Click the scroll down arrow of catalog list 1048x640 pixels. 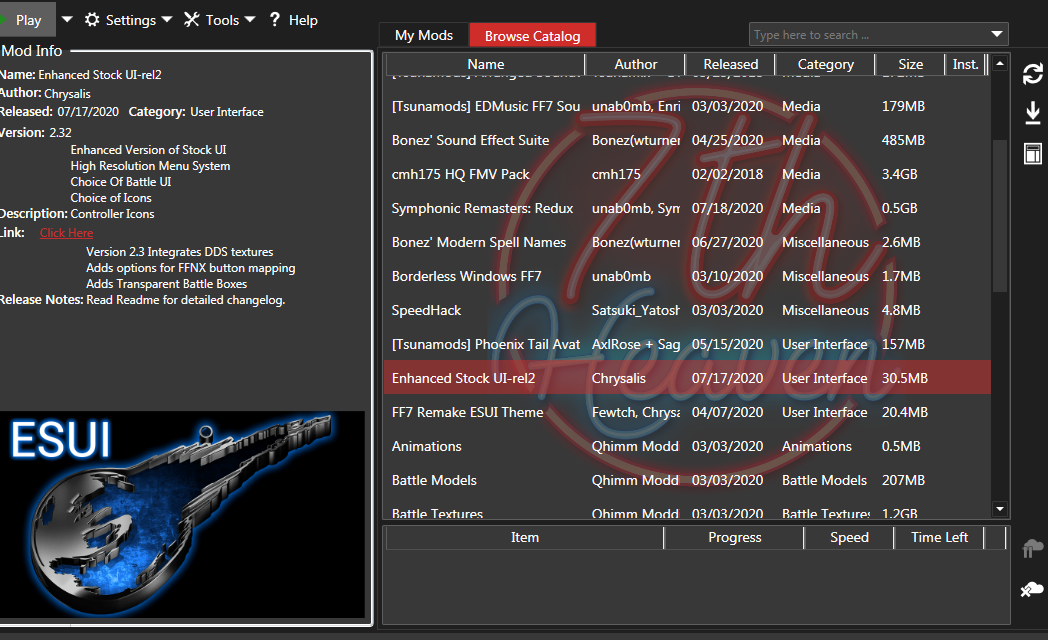pyautogui.click(x=1000, y=509)
